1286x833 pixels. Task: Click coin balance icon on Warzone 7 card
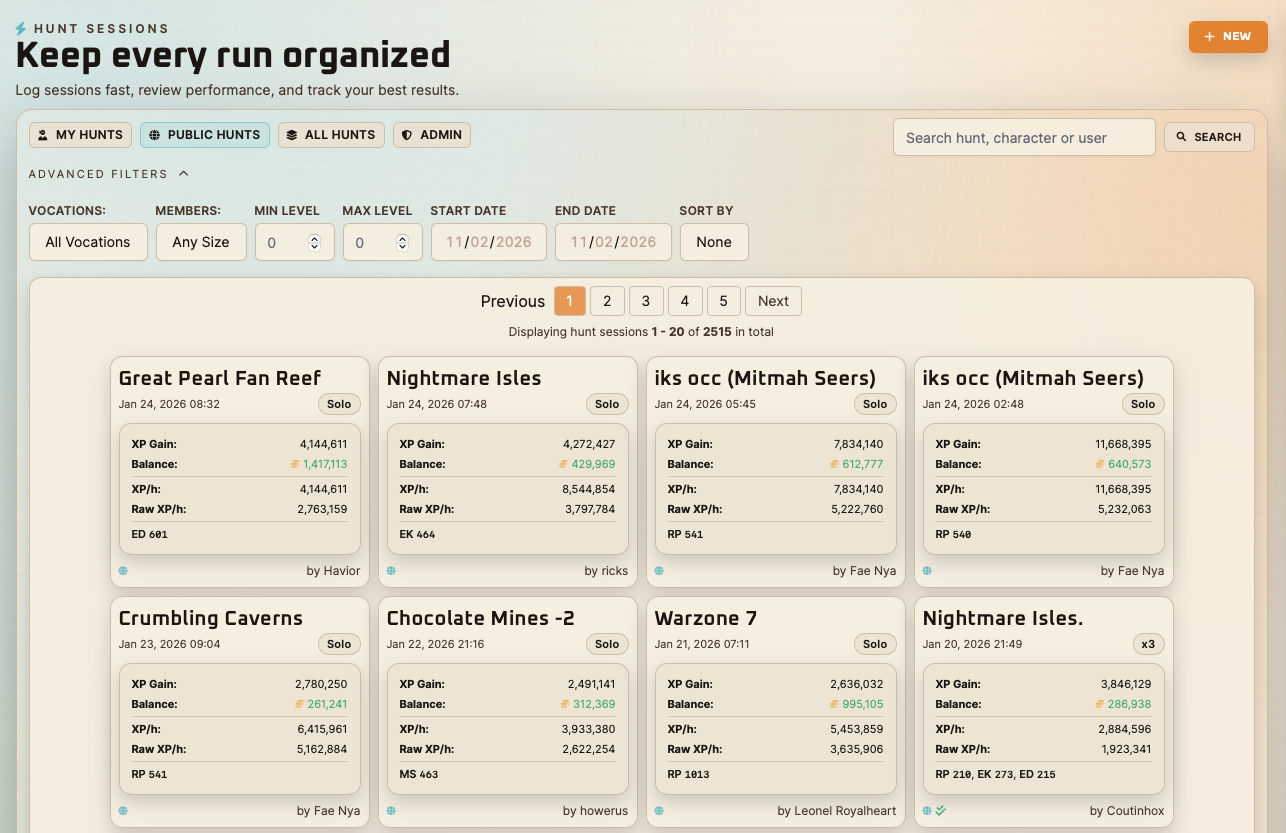(834, 704)
